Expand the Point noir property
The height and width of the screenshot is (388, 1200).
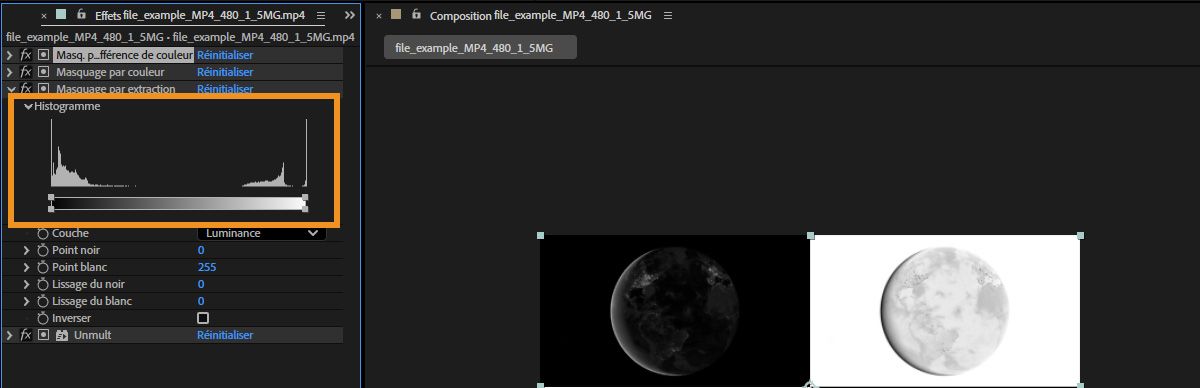pyautogui.click(x=27, y=250)
